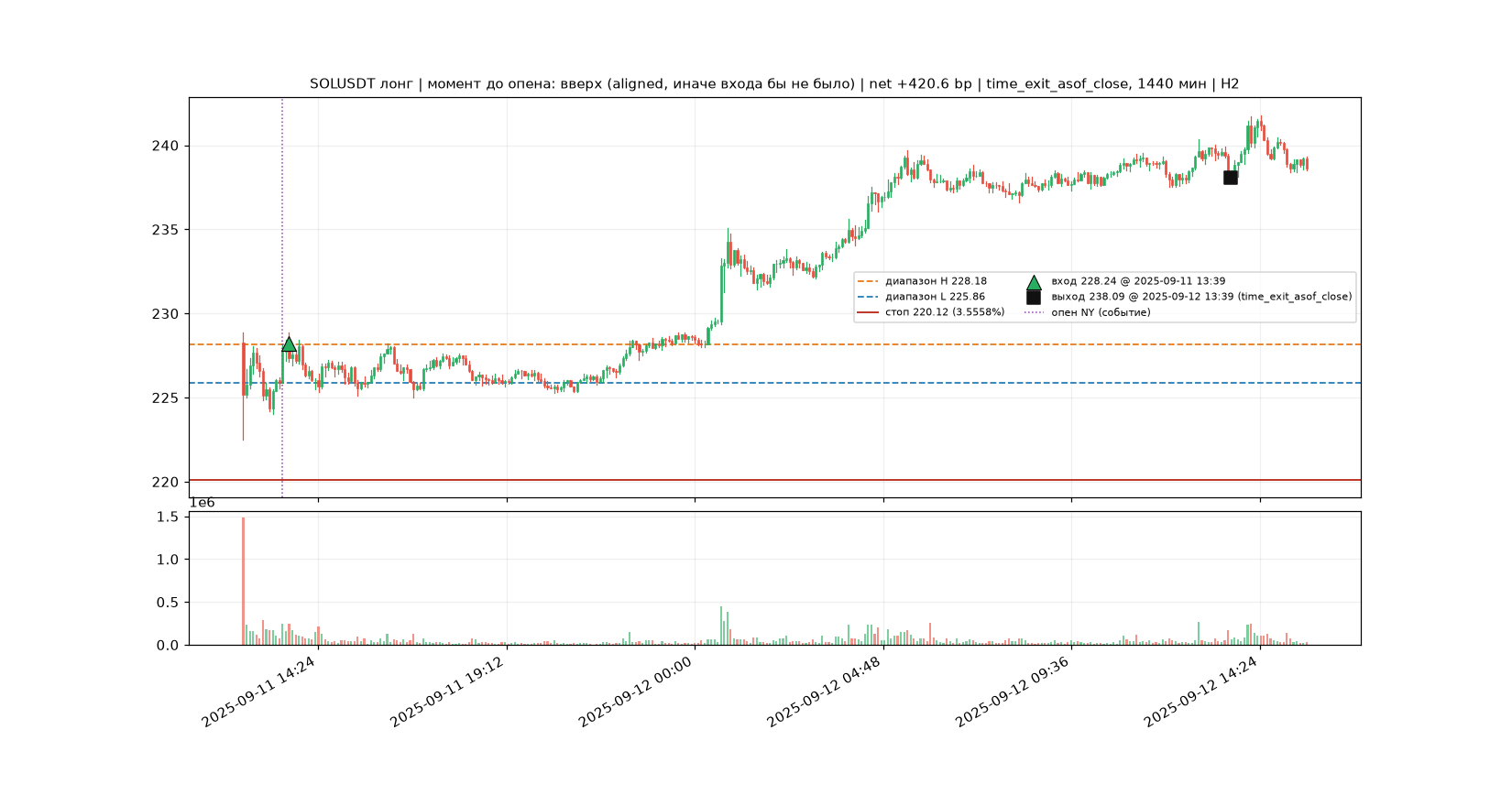Click the price axis label 225

[x=166, y=398]
